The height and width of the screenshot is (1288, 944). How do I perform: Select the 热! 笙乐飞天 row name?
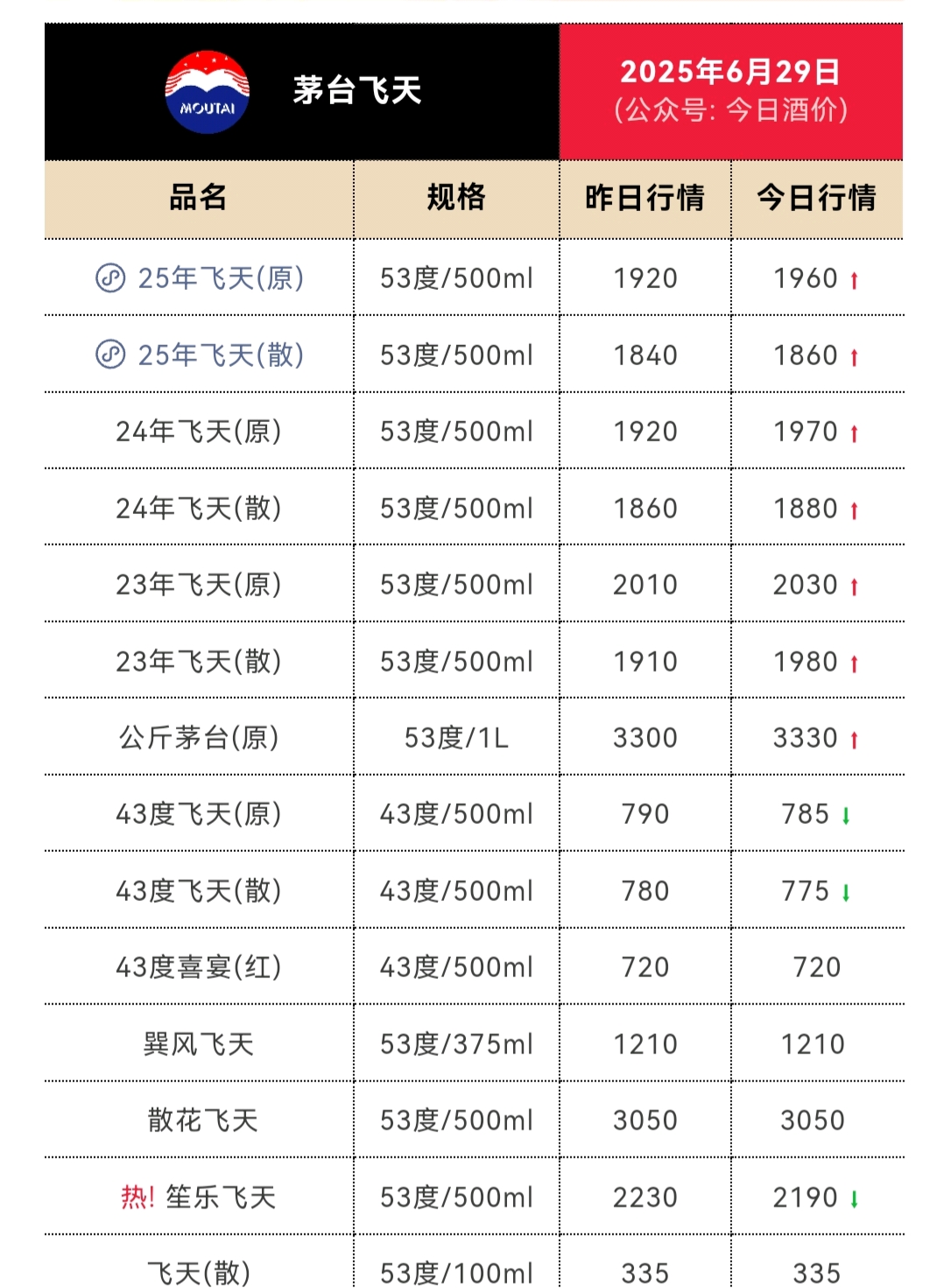(x=199, y=1197)
